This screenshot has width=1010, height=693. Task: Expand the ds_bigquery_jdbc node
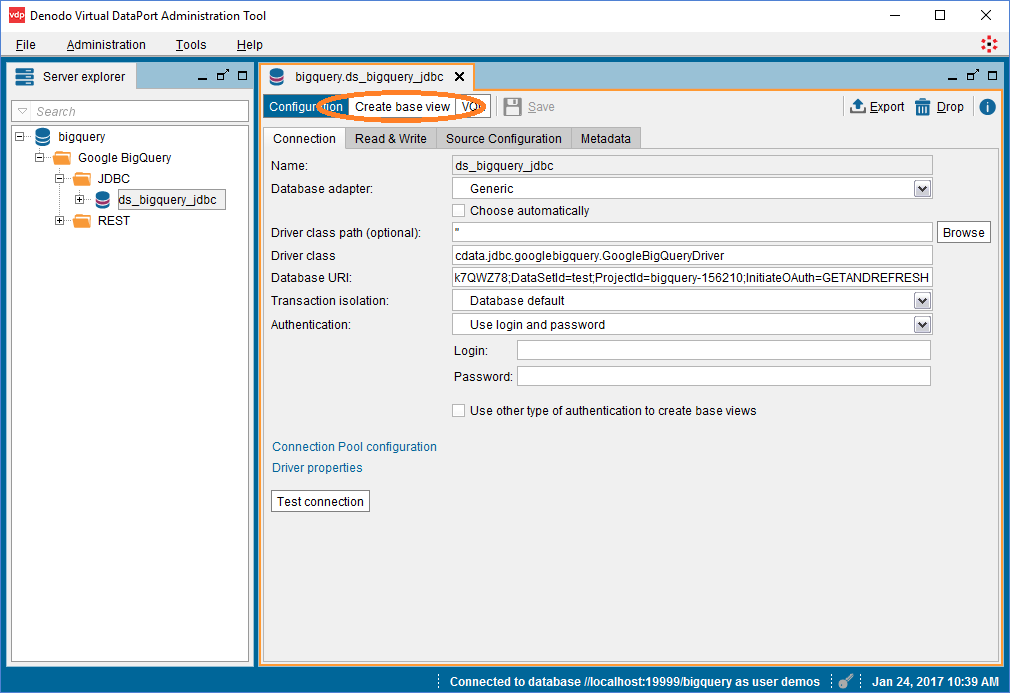coord(79,200)
